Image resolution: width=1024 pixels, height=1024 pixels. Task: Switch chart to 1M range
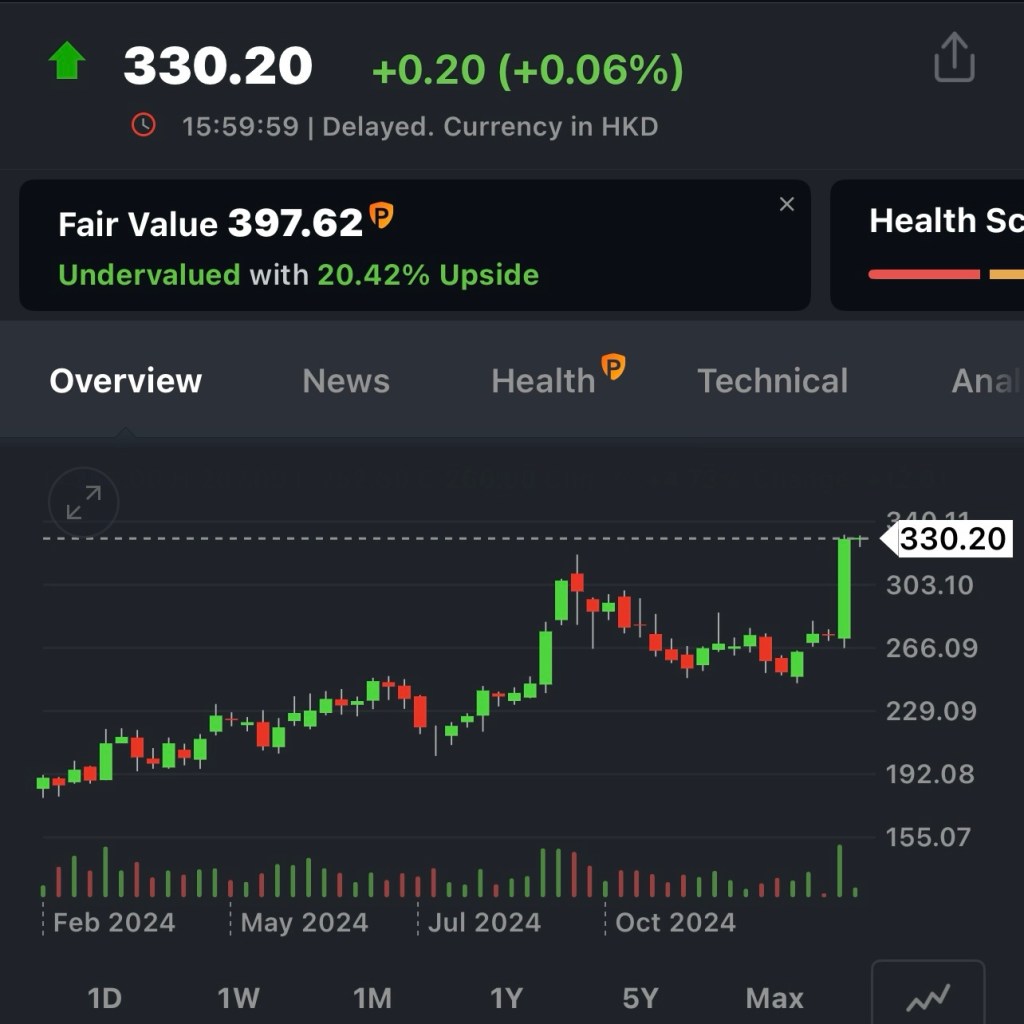coord(372,997)
